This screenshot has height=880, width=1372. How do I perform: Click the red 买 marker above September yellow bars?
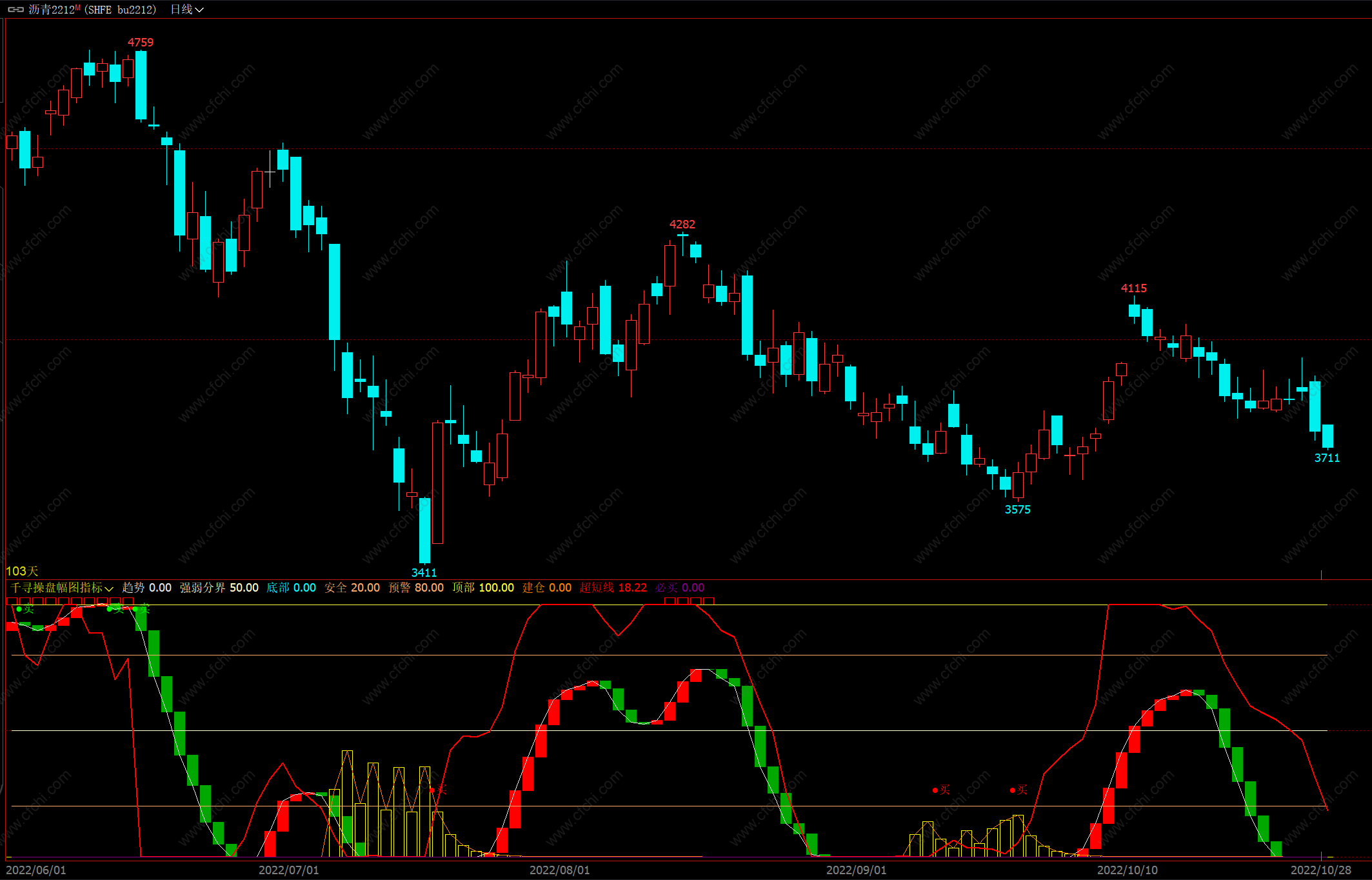tap(941, 790)
